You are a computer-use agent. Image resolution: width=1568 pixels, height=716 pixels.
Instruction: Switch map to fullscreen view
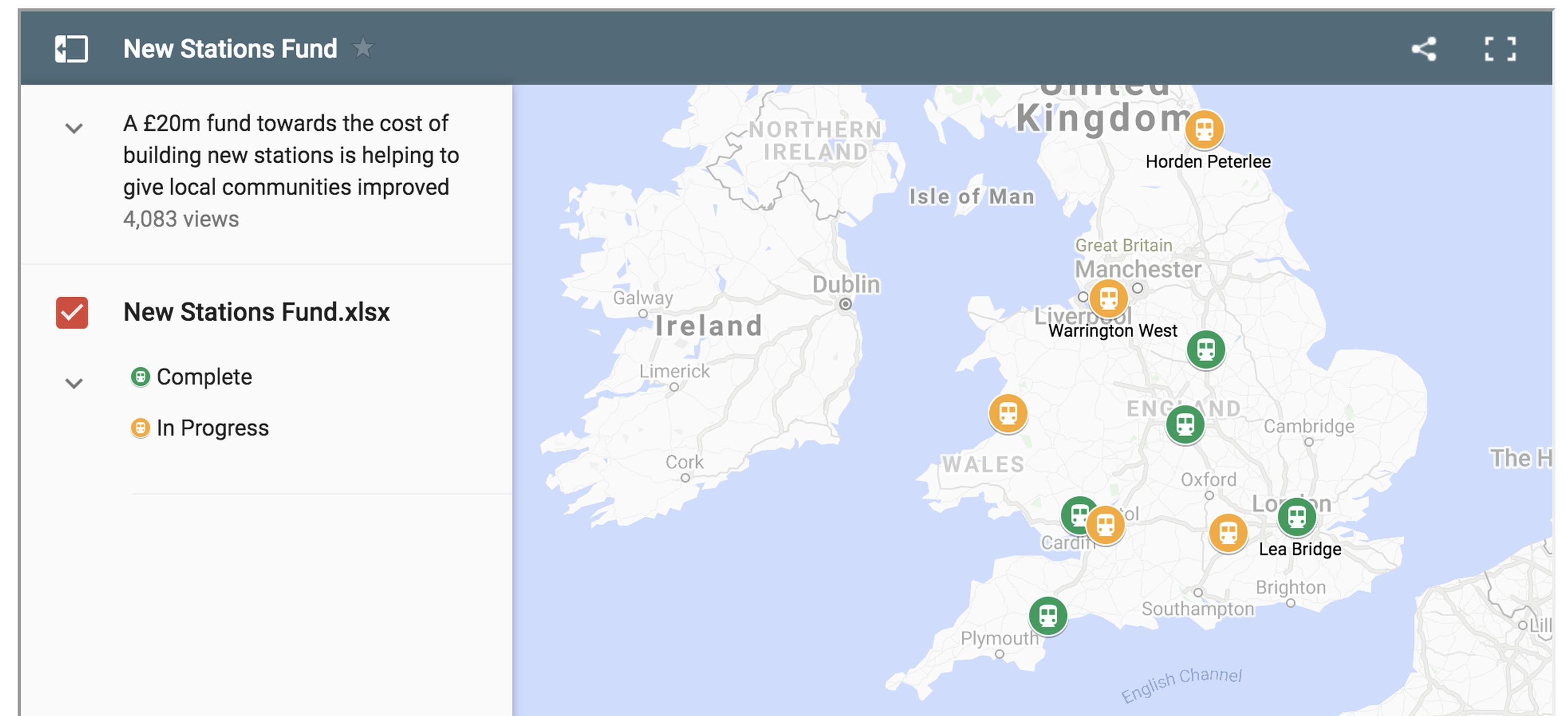[x=1500, y=49]
